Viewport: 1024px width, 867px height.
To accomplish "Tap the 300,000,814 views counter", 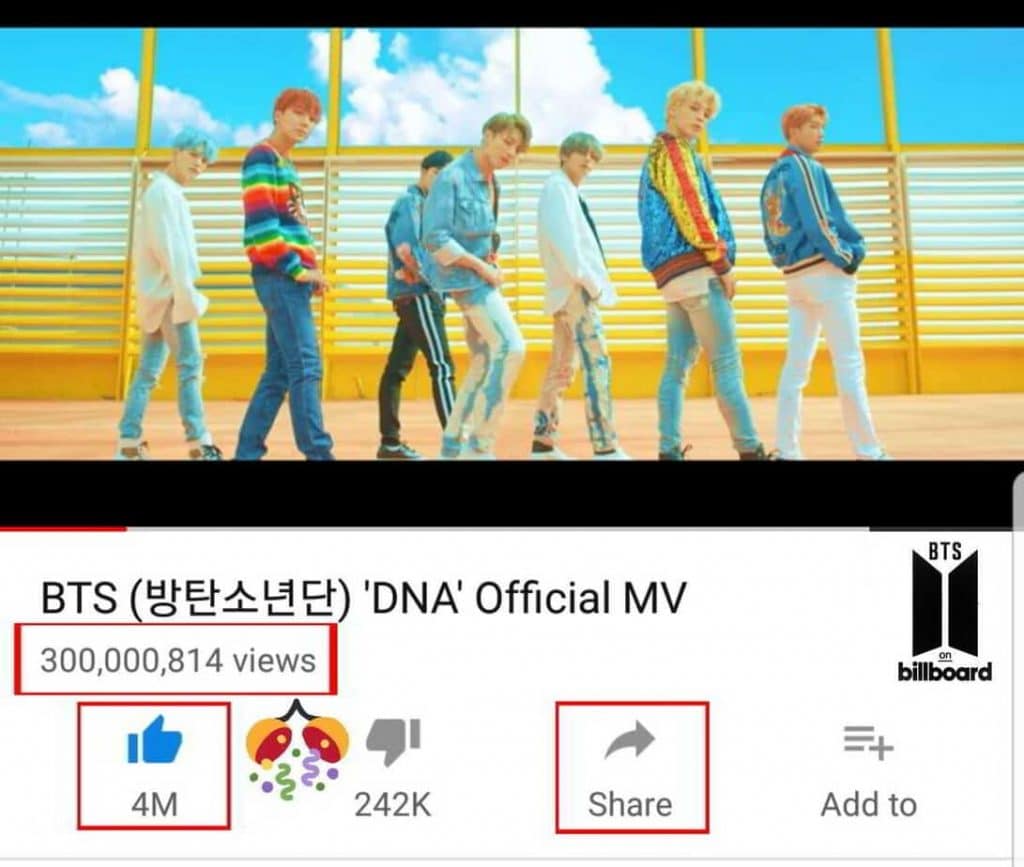I will coord(178,660).
